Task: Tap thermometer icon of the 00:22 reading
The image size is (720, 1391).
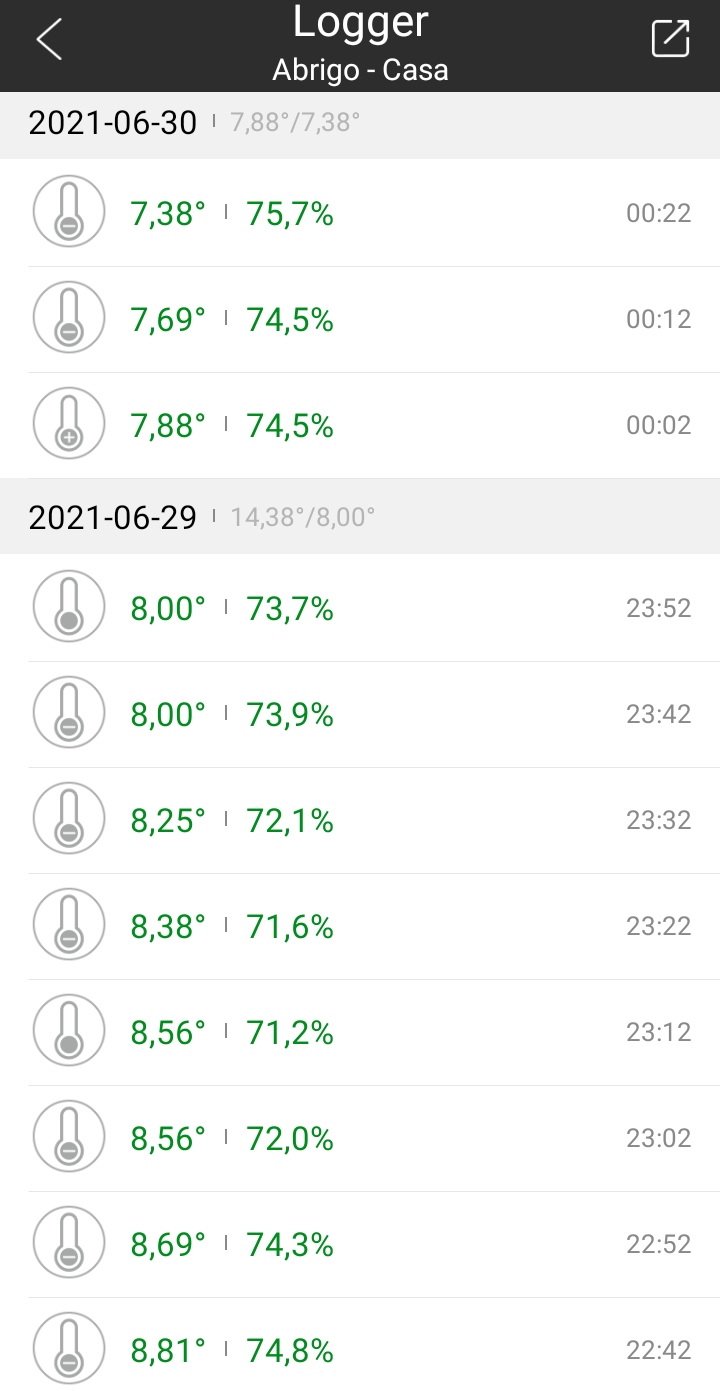Action: coord(69,212)
